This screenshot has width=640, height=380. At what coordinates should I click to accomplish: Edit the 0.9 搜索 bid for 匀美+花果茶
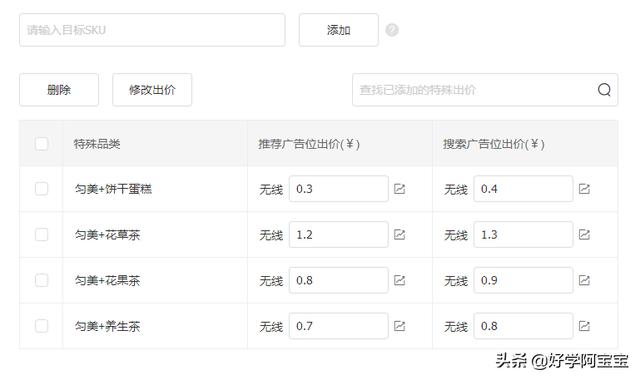click(523, 280)
